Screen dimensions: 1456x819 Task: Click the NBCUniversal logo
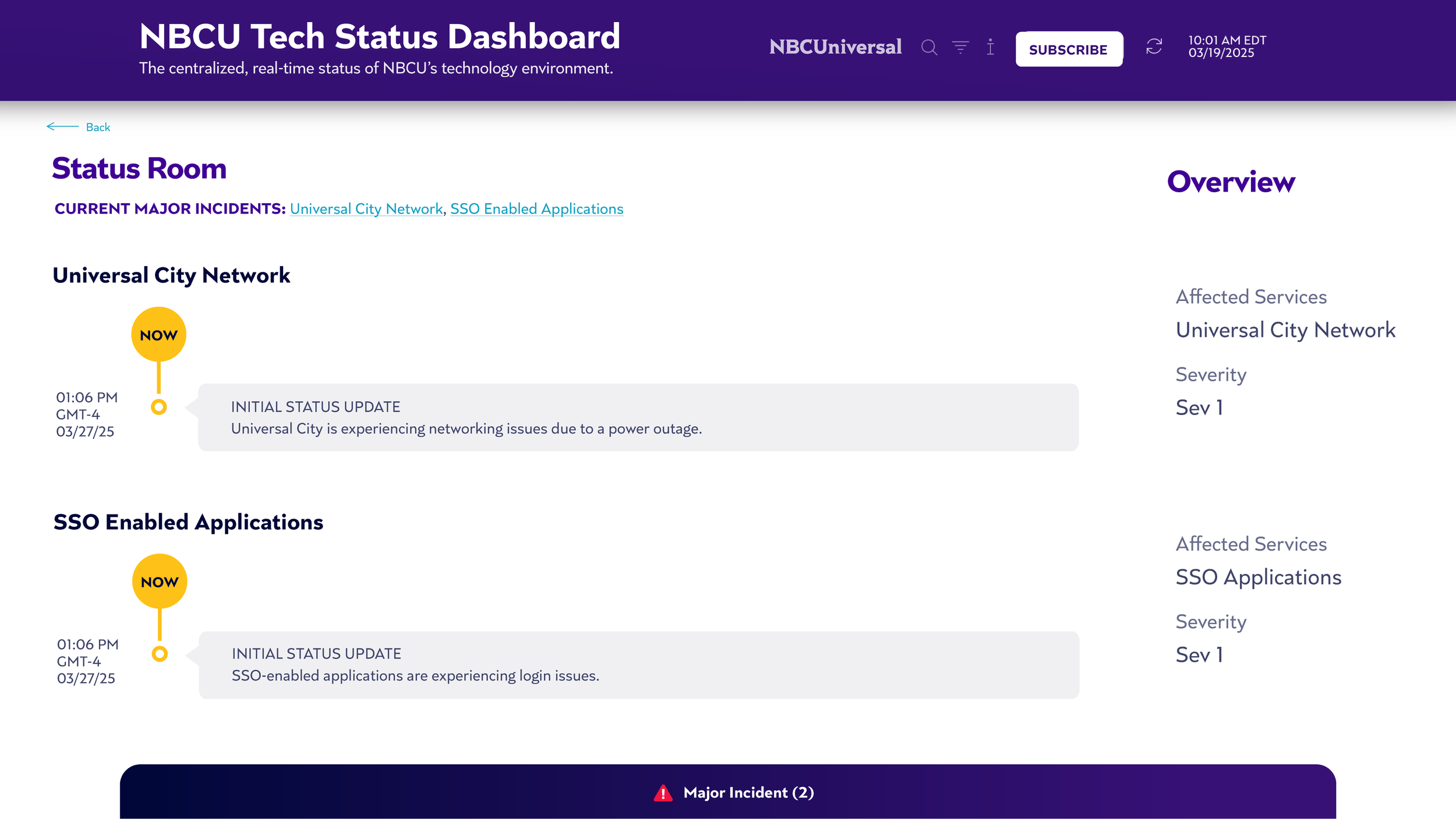pyautogui.click(x=835, y=47)
